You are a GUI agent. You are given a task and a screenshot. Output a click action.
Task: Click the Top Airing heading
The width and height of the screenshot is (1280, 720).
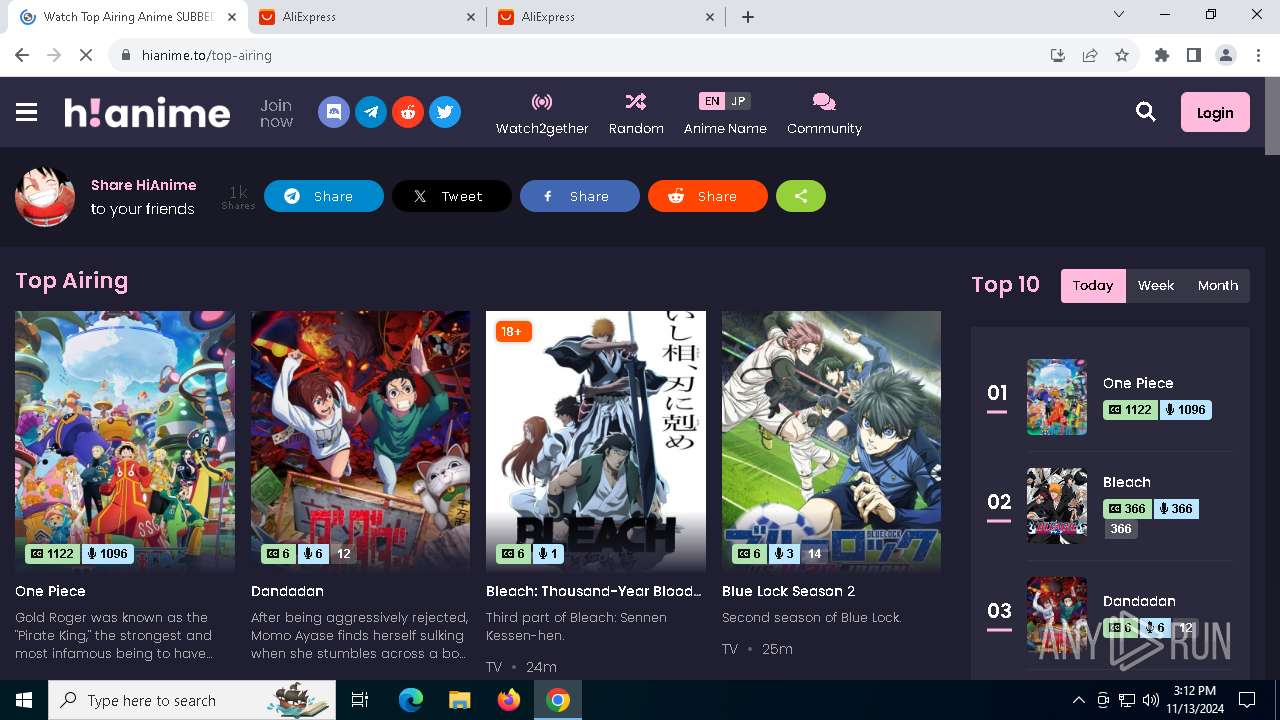pyautogui.click(x=72, y=281)
